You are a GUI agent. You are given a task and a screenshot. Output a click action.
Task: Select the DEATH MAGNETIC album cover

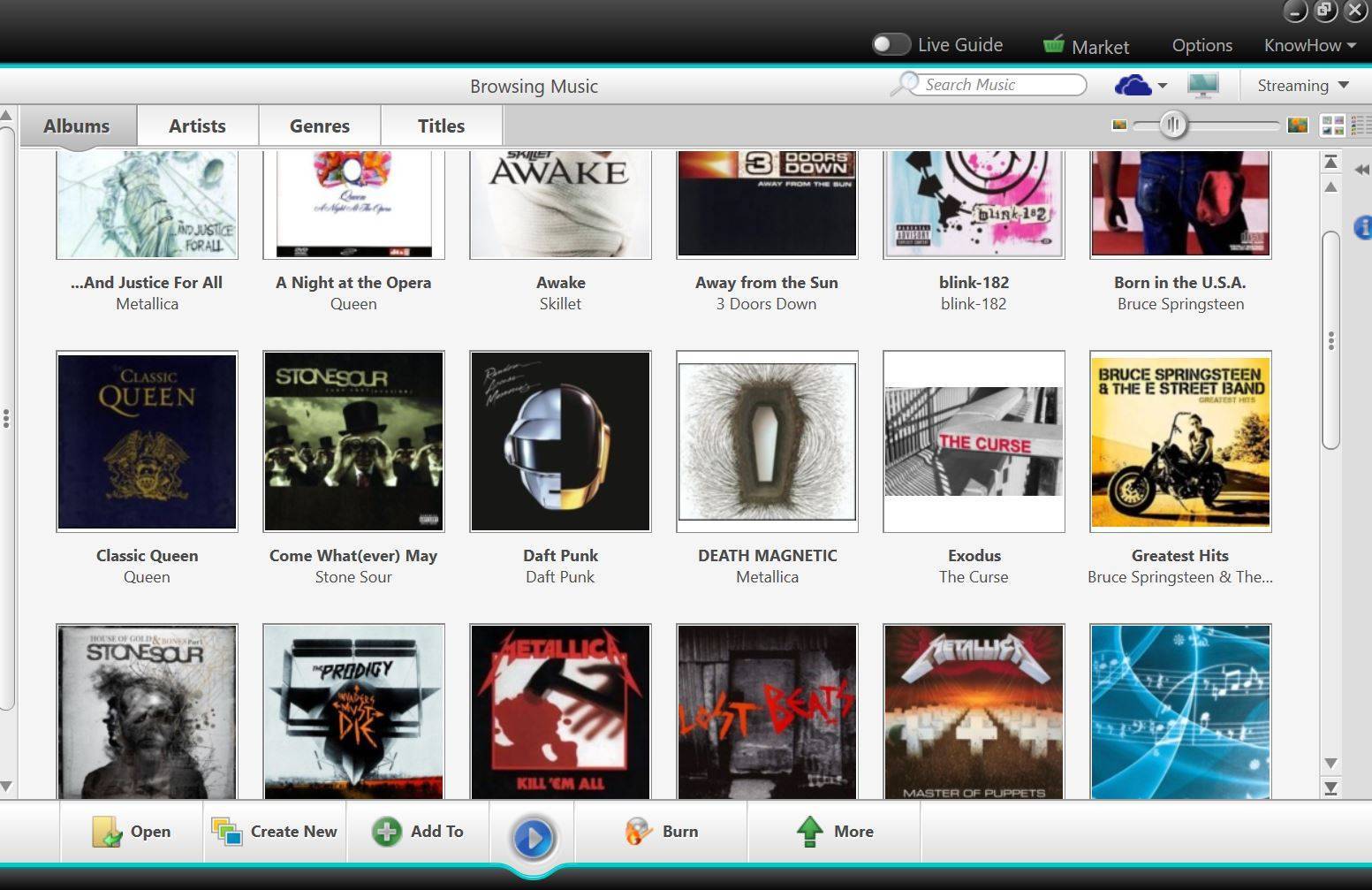click(767, 442)
